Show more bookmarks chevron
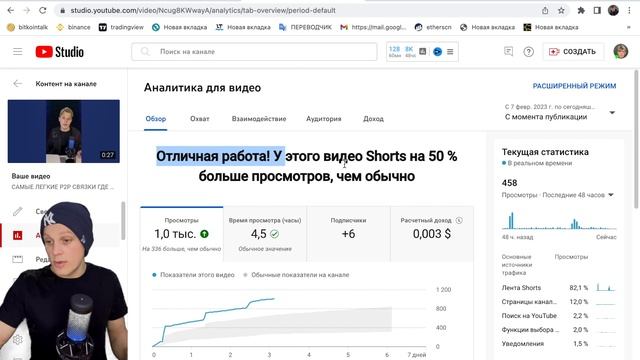 [x=629, y=27]
